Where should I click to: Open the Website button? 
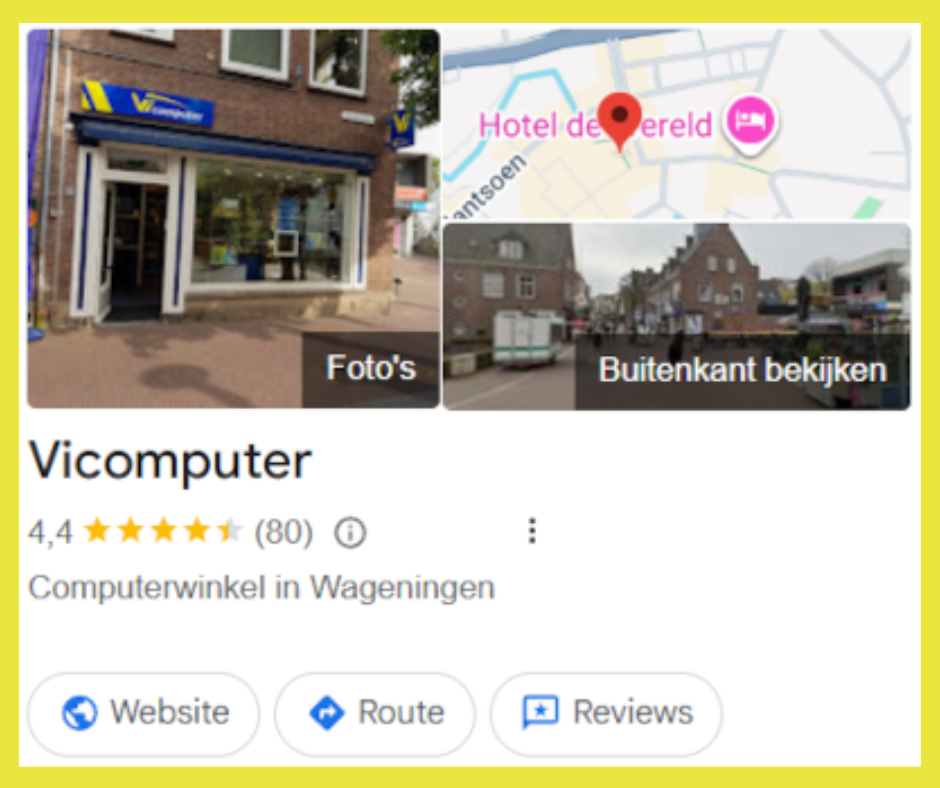point(143,714)
